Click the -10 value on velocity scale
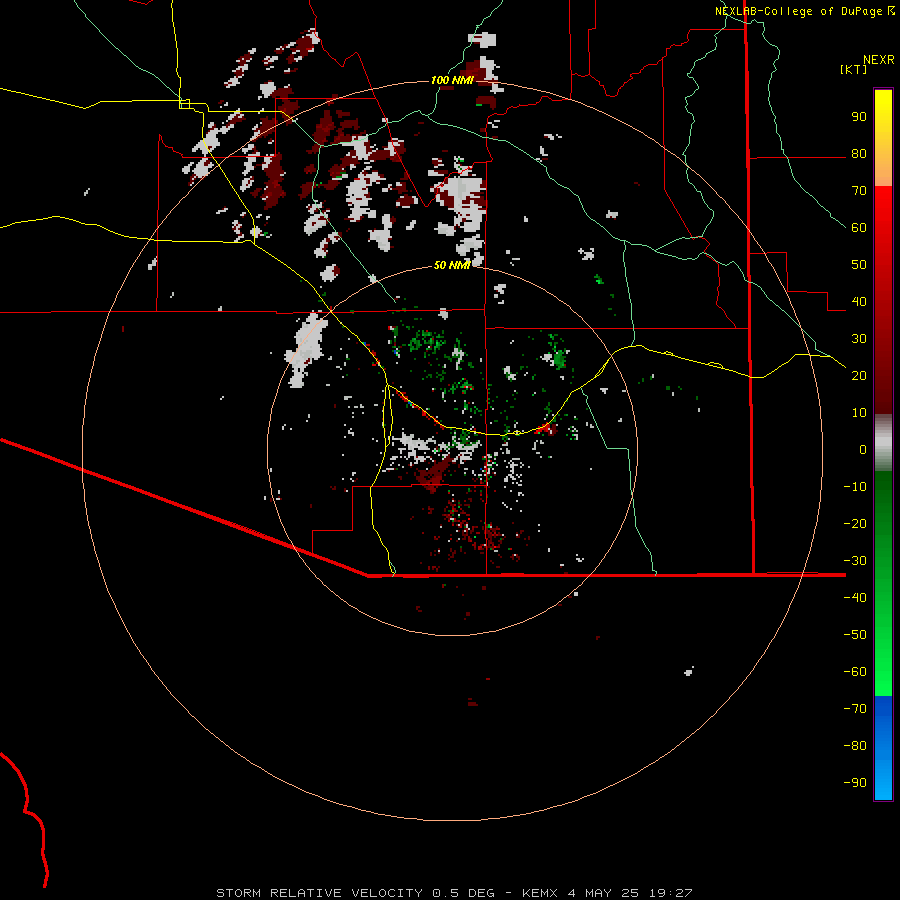 point(855,487)
